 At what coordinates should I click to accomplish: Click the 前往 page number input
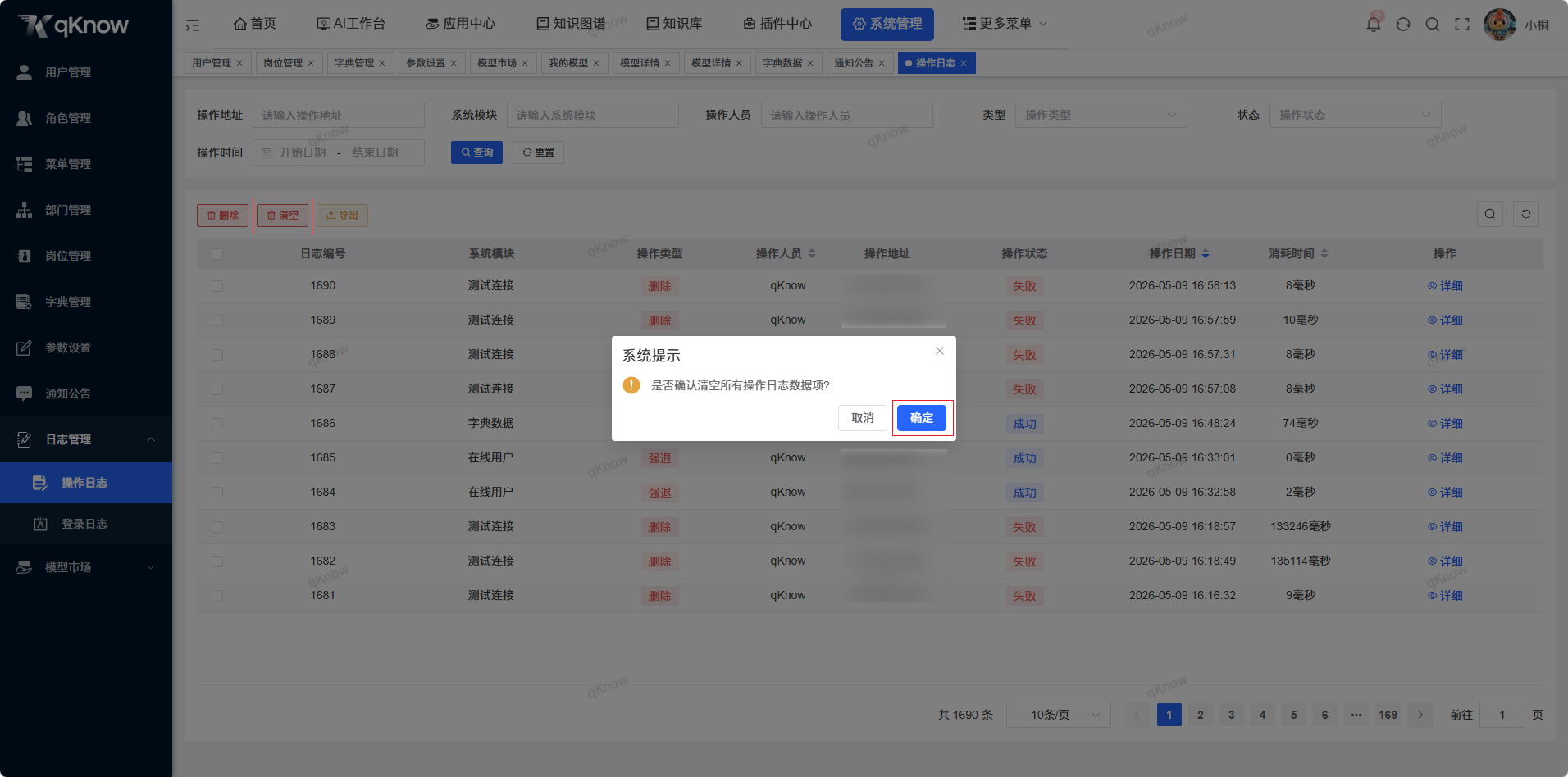point(1502,715)
